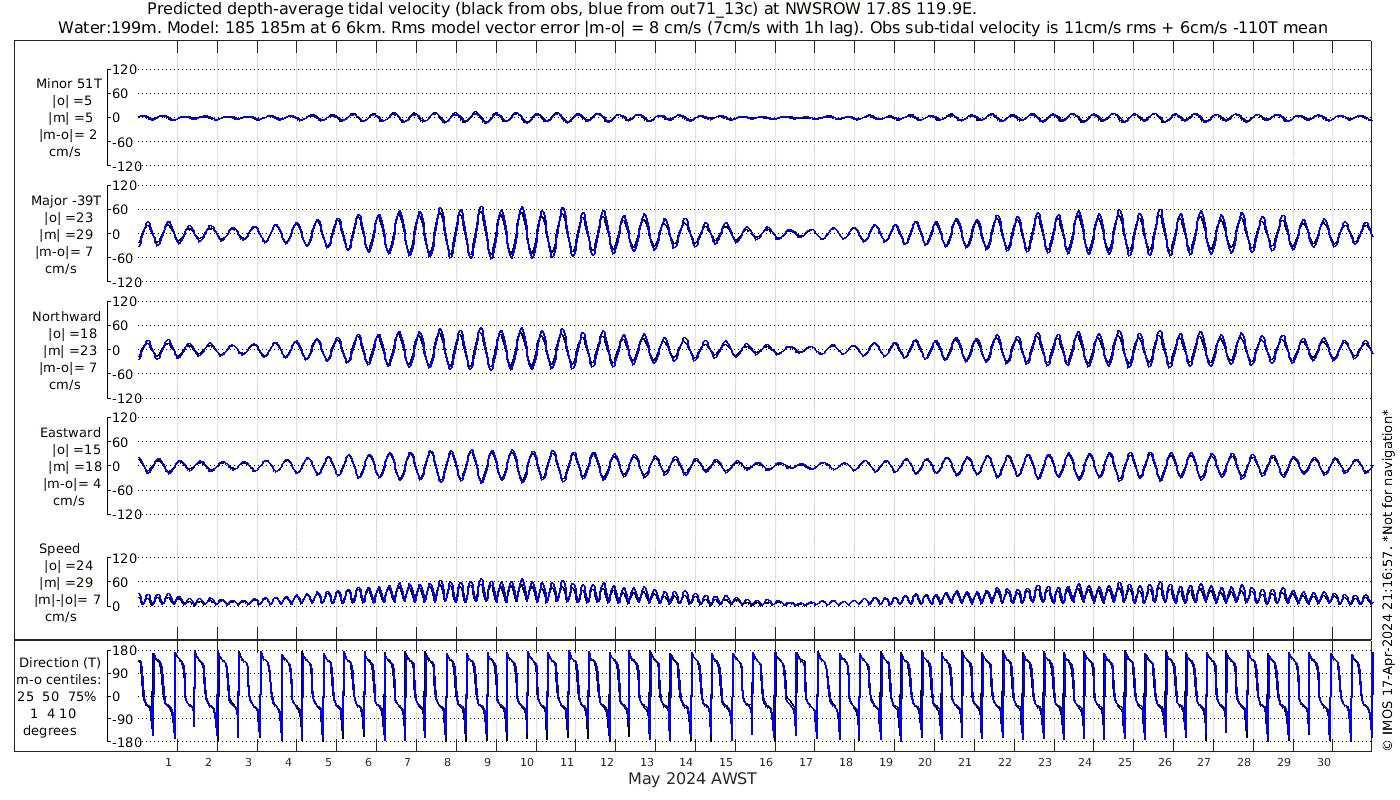Click day "21" on the date axis
The image size is (1400, 800).
click(x=965, y=762)
